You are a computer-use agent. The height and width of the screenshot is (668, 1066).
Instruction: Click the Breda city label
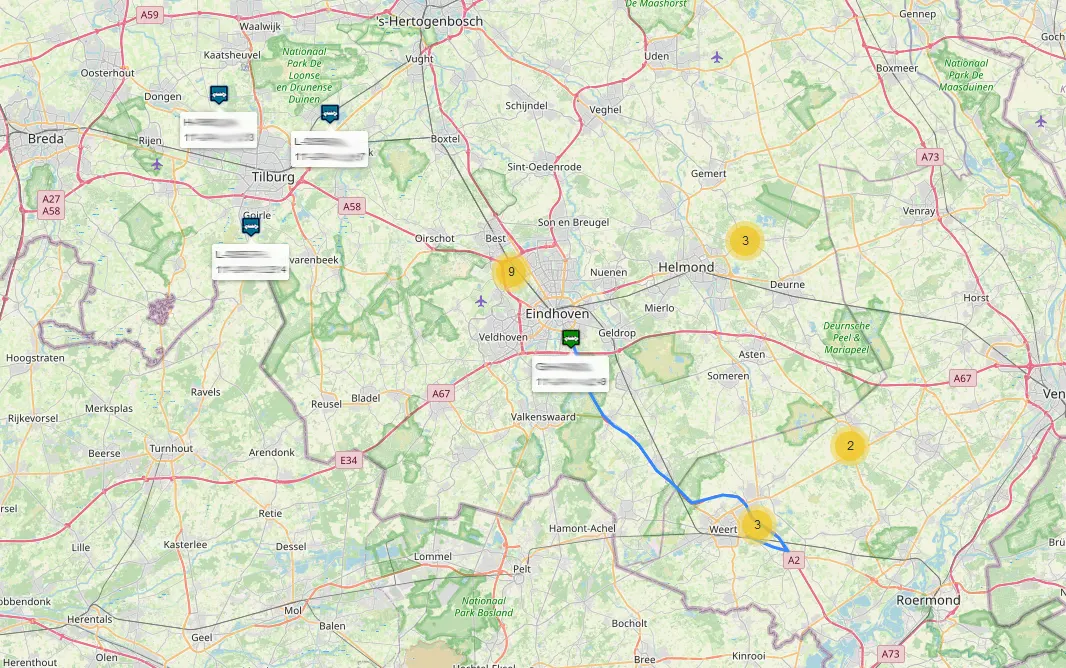click(x=46, y=138)
